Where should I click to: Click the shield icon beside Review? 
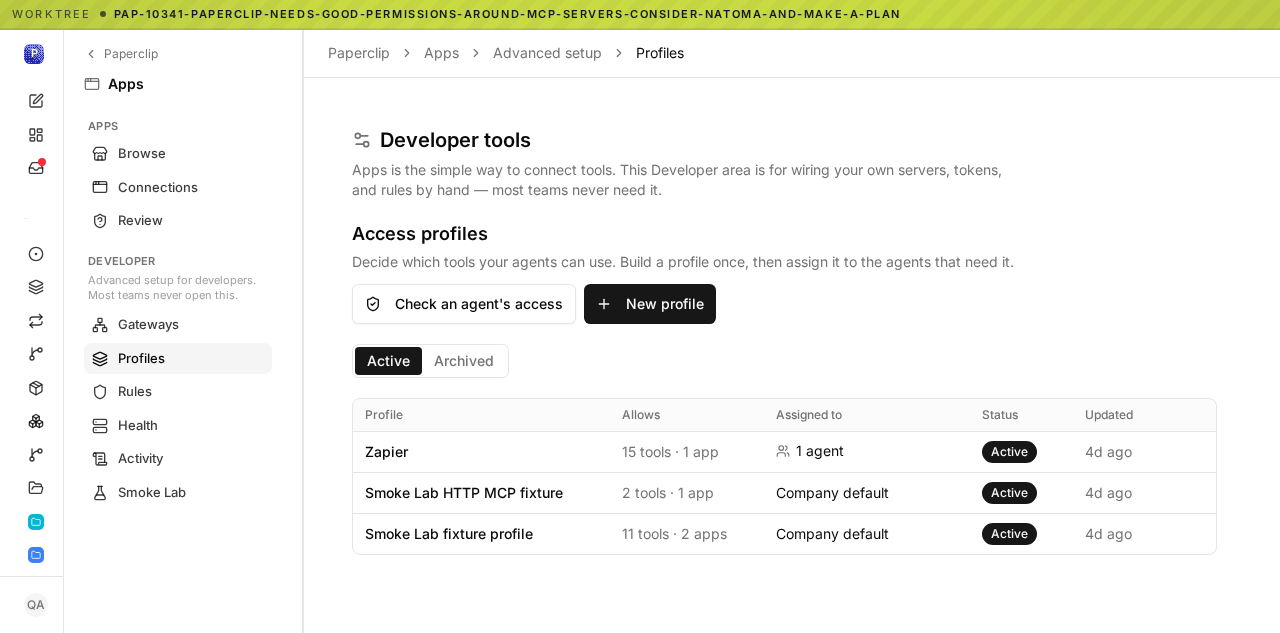coord(100,221)
